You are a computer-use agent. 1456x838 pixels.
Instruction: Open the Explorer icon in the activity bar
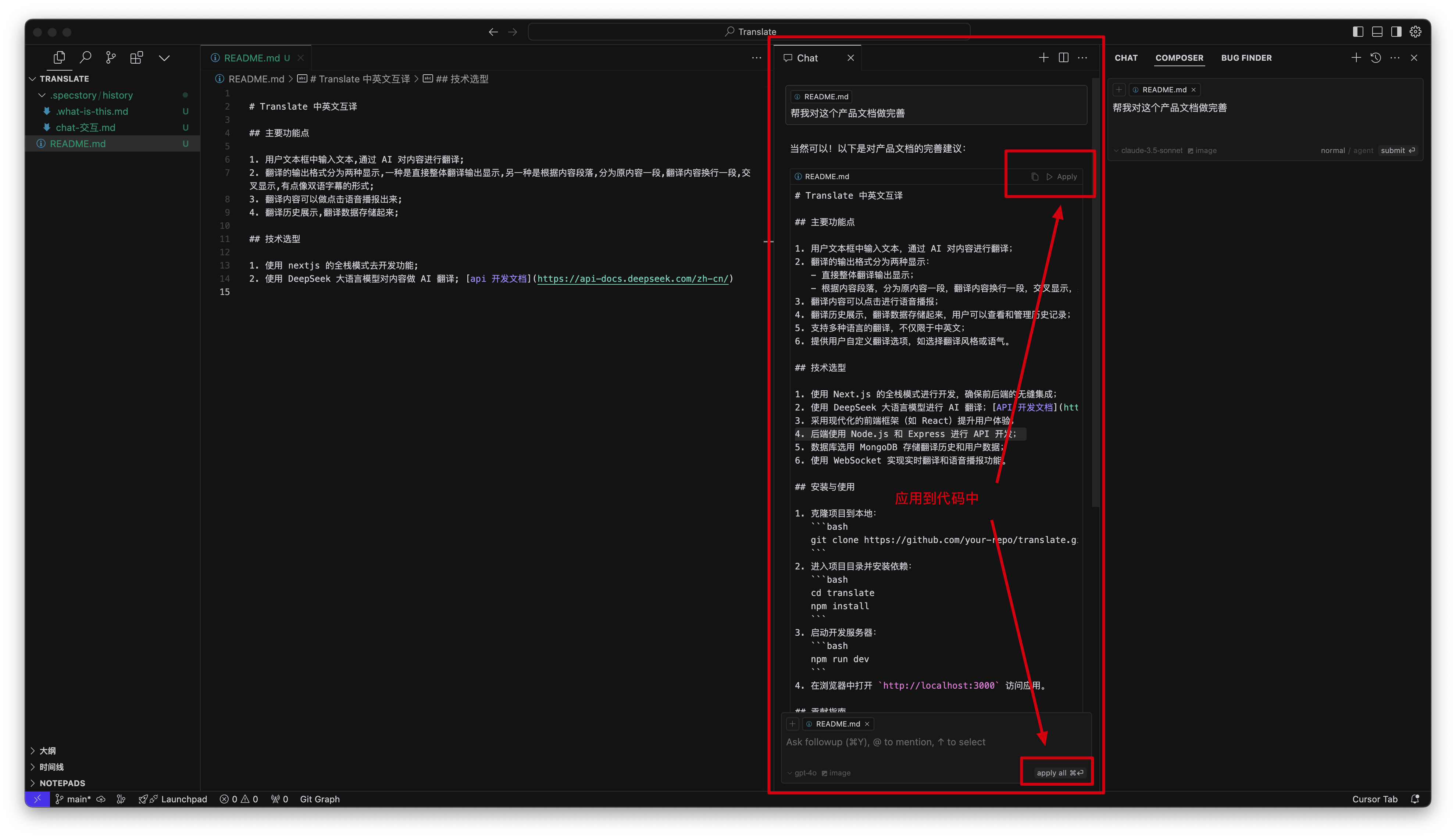click(x=59, y=57)
